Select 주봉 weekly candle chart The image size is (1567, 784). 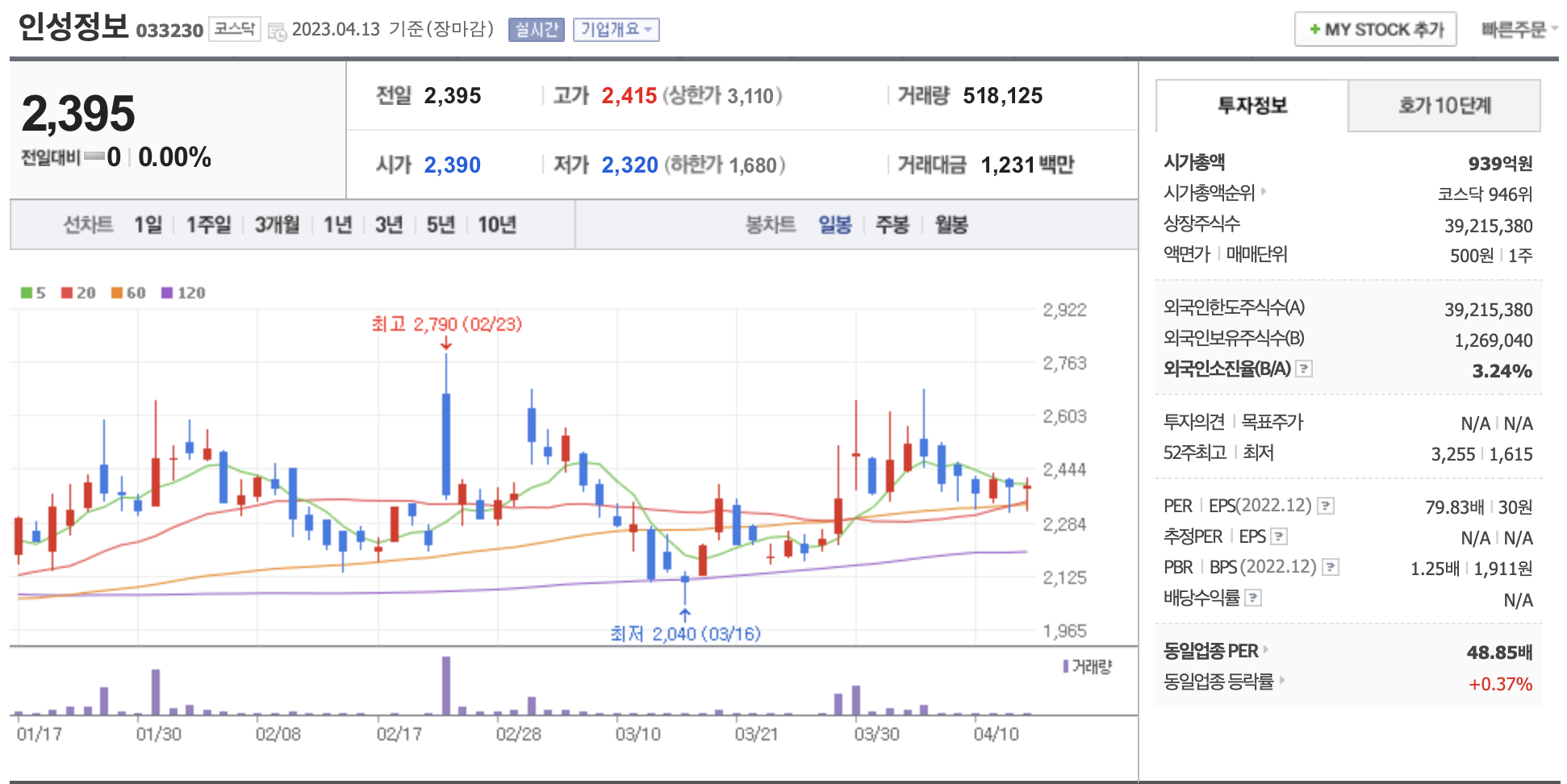892,225
